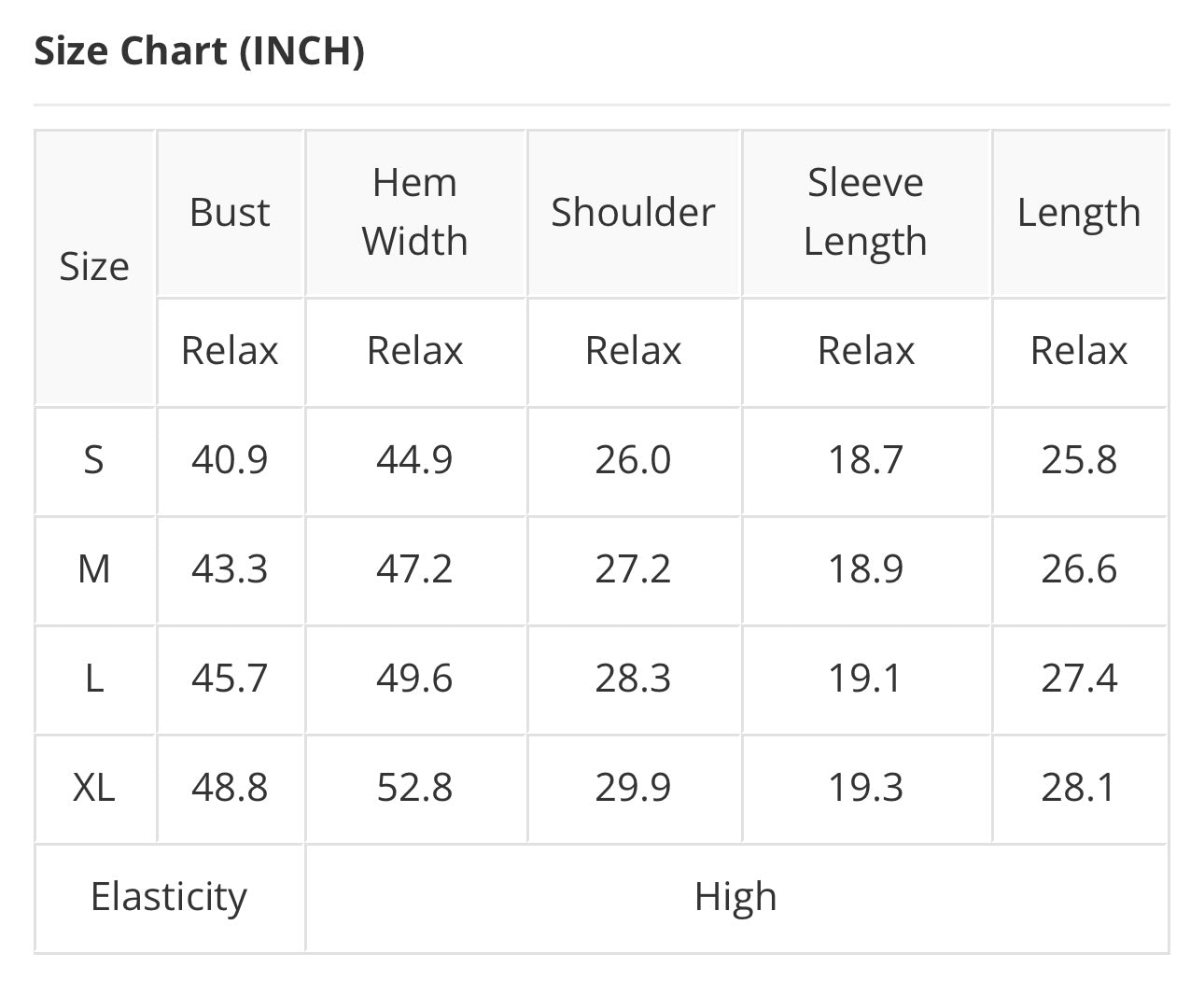Click the 19.3 sleeve length value
The height and width of the screenshot is (981, 1204).
[865, 788]
